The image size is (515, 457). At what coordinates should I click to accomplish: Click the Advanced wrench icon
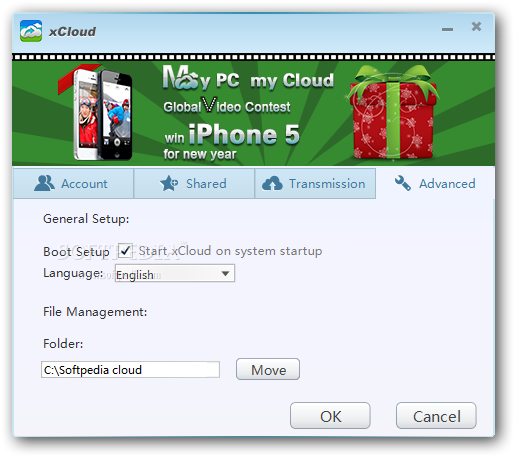(x=403, y=183)
